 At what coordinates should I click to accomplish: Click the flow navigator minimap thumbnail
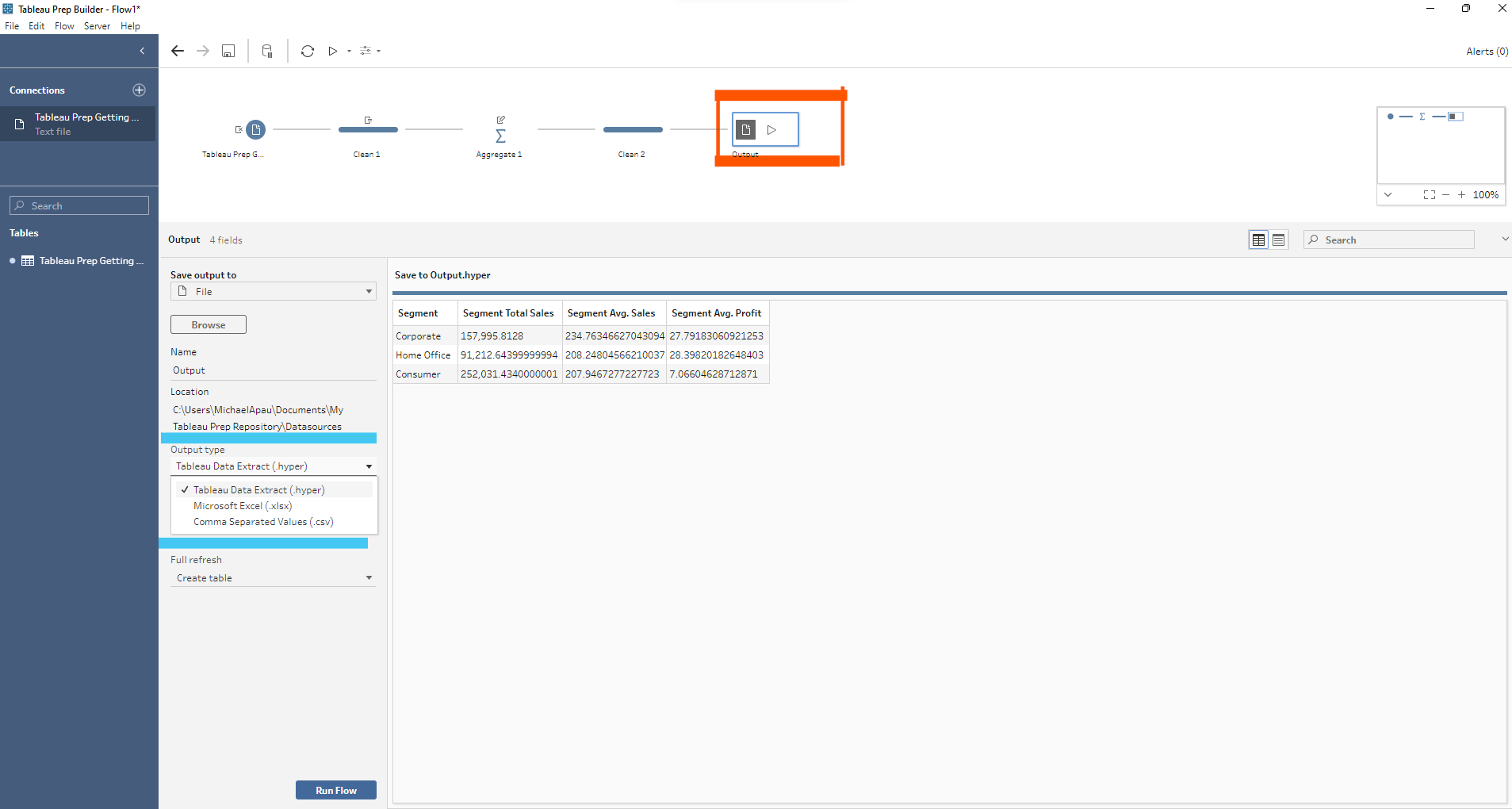[1441, 145]
